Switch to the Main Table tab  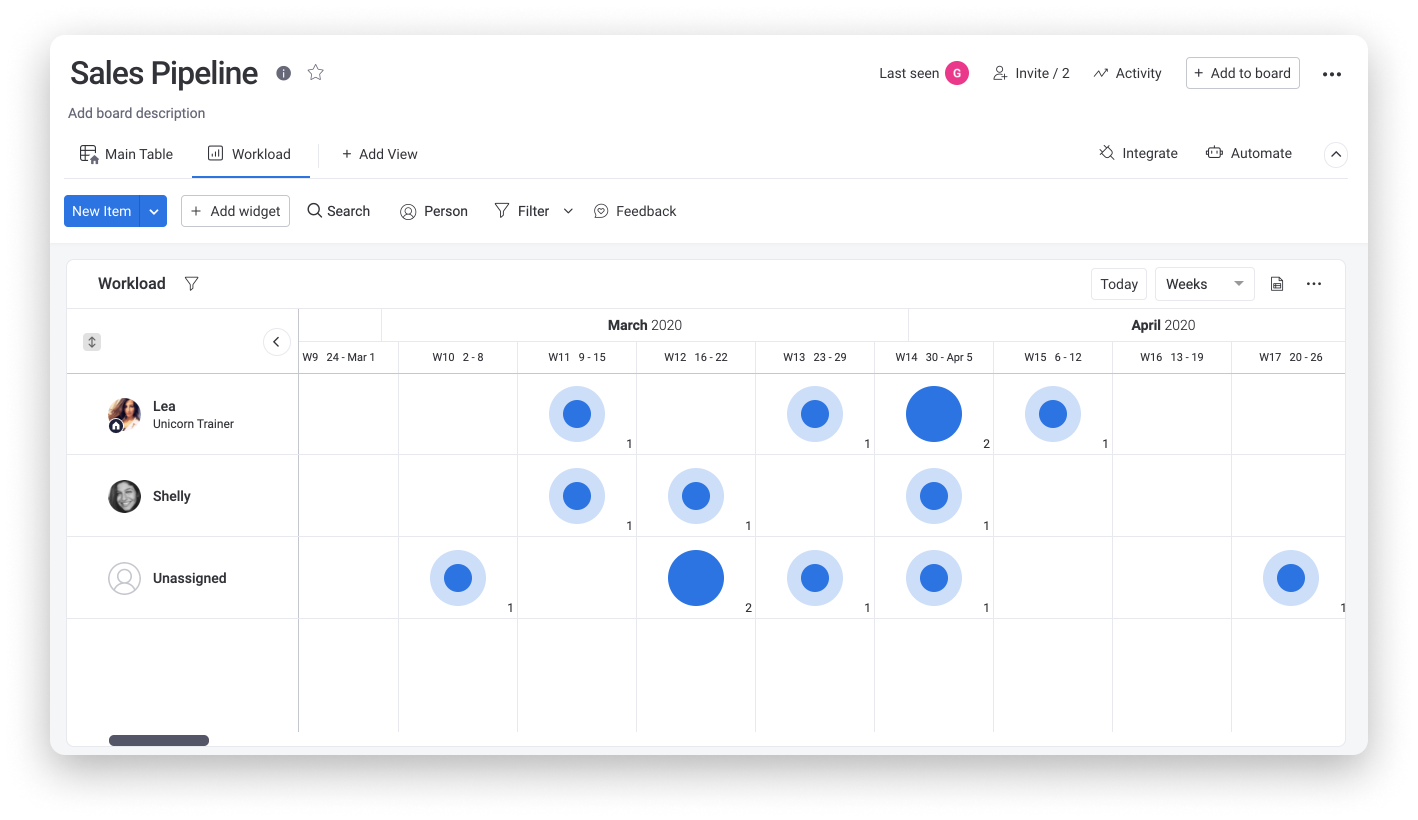click(x=126, y=154)
